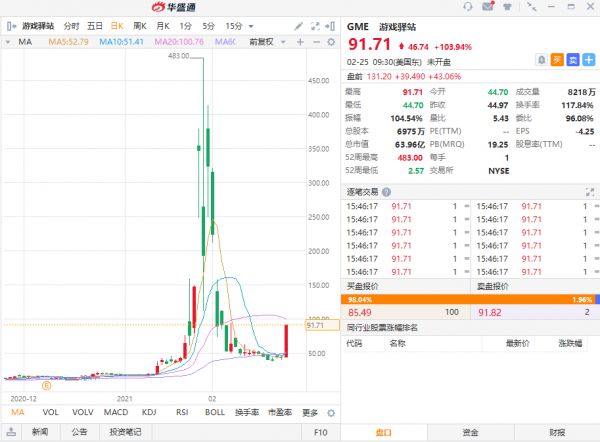Toggle the KDJ indicator
Viewport: 600px width, 442px height.
[149, 412]
